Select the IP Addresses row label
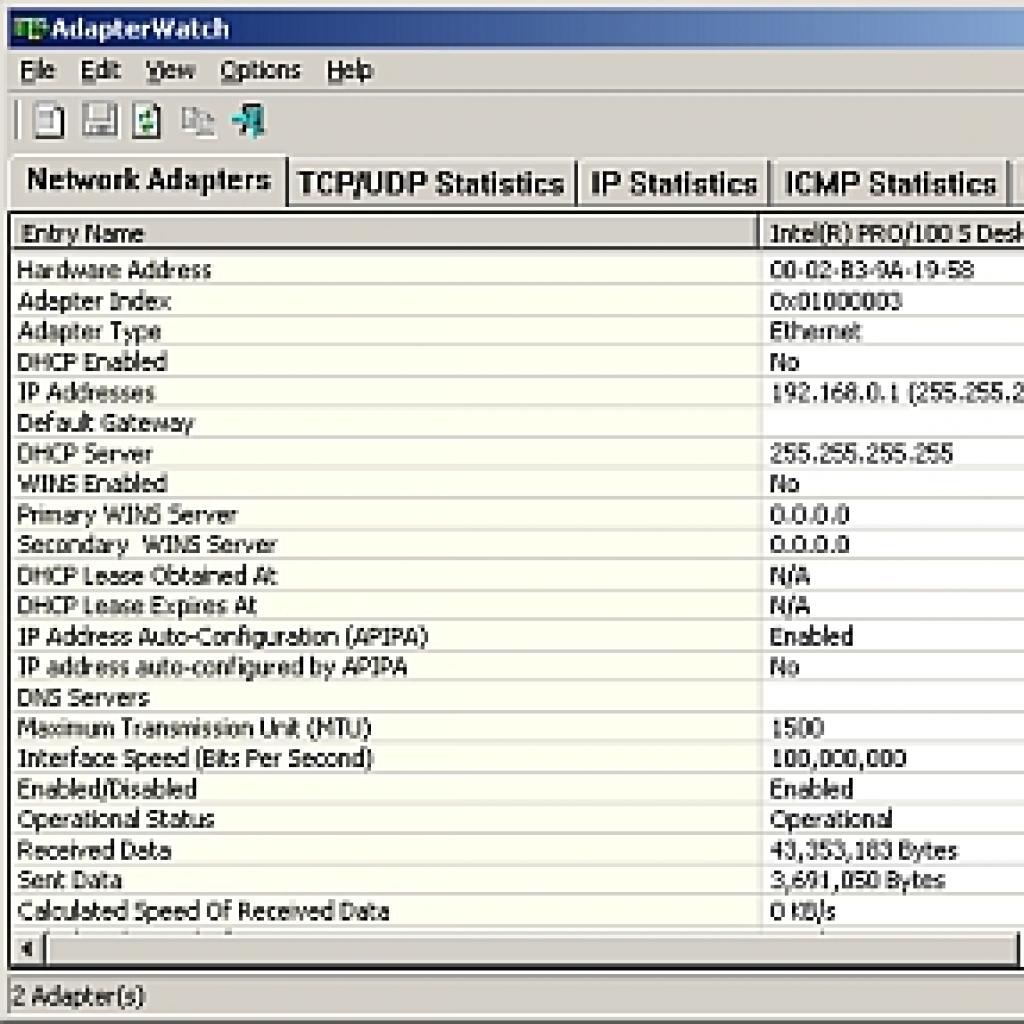Screen dimensions: 1024x1024 [86, 392]
